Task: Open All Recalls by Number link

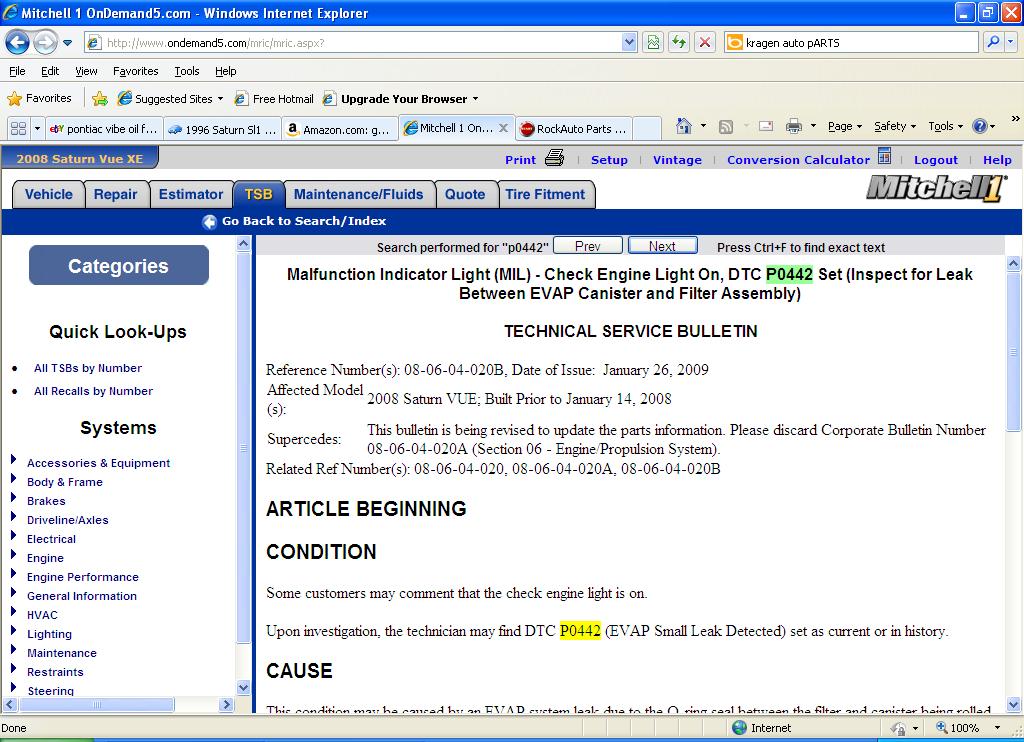Action: click(93, 391)
